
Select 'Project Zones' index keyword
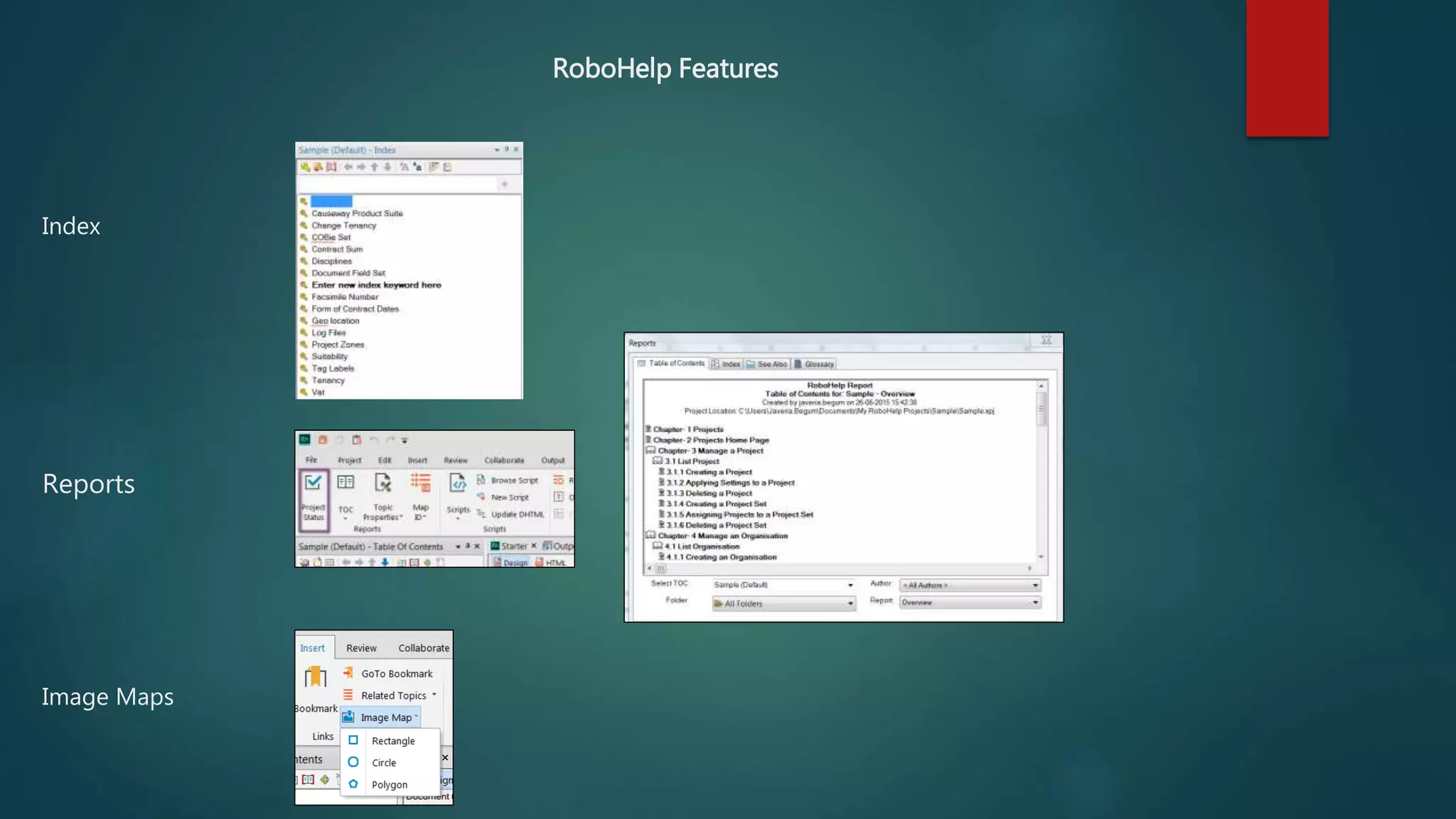point(338,345)
